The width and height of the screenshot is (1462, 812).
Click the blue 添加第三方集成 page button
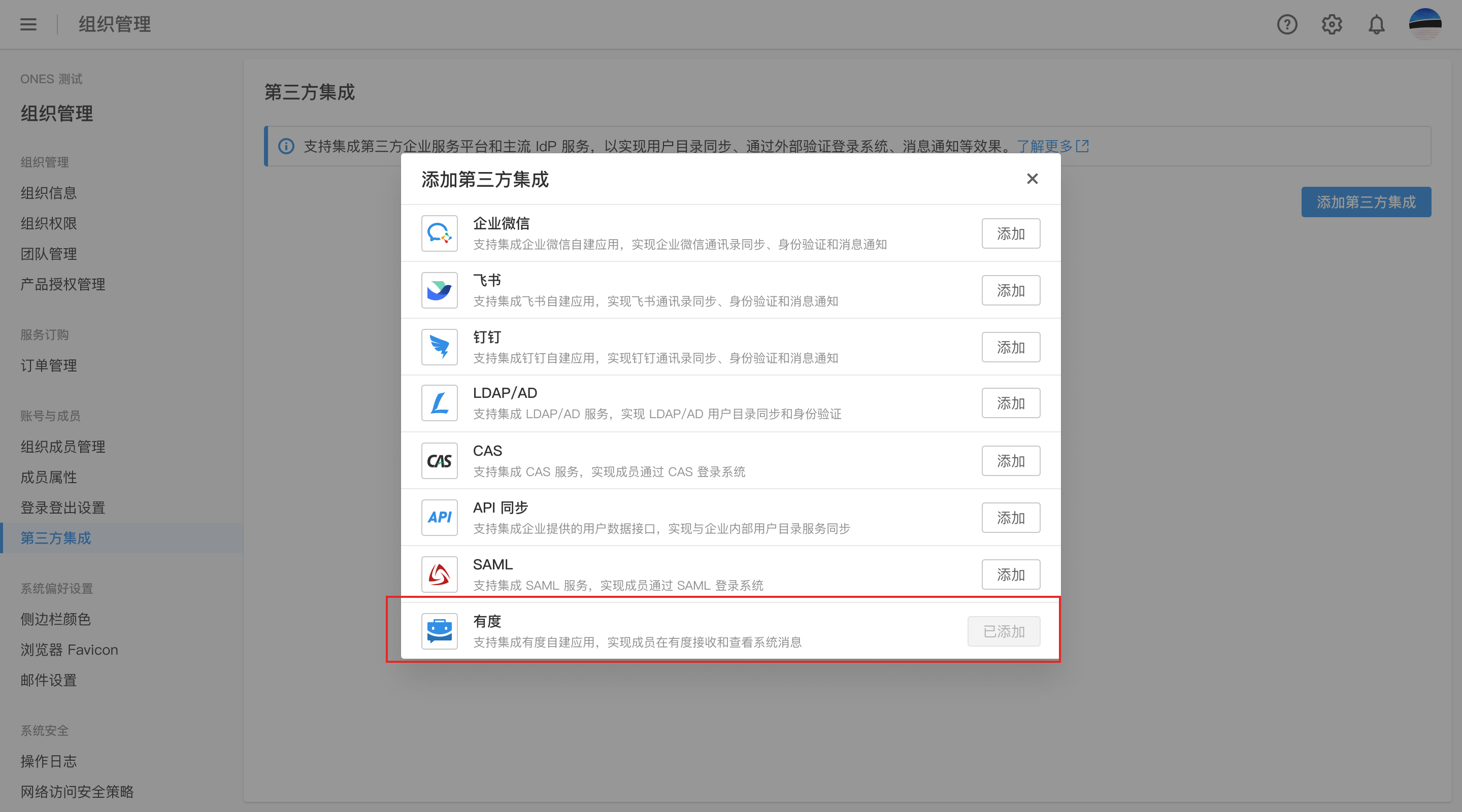click(x=1366, y=202)
